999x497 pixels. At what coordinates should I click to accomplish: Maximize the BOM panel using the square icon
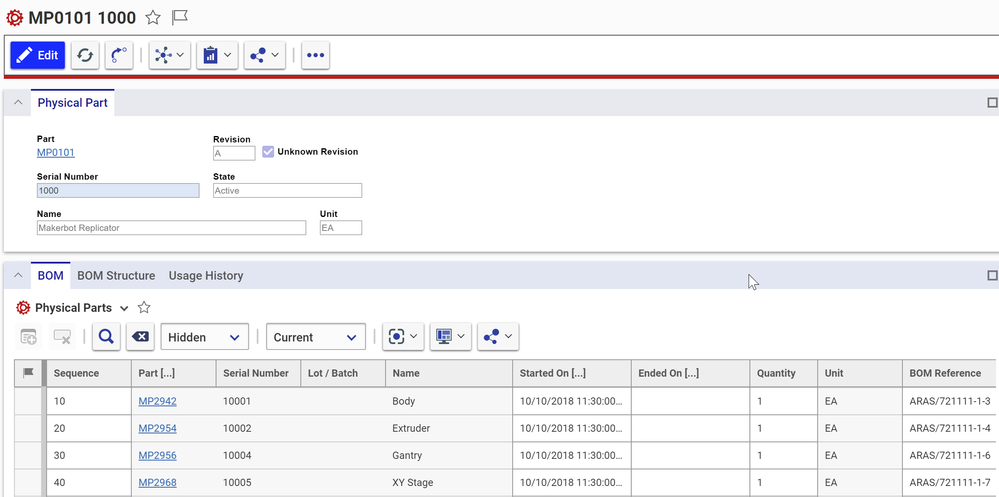(992, 276)
